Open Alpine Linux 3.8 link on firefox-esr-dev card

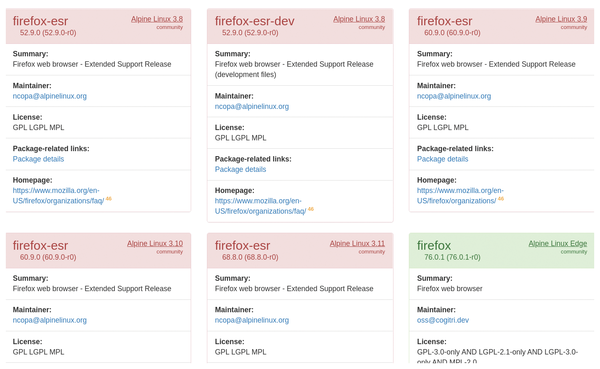click(359, 19)
